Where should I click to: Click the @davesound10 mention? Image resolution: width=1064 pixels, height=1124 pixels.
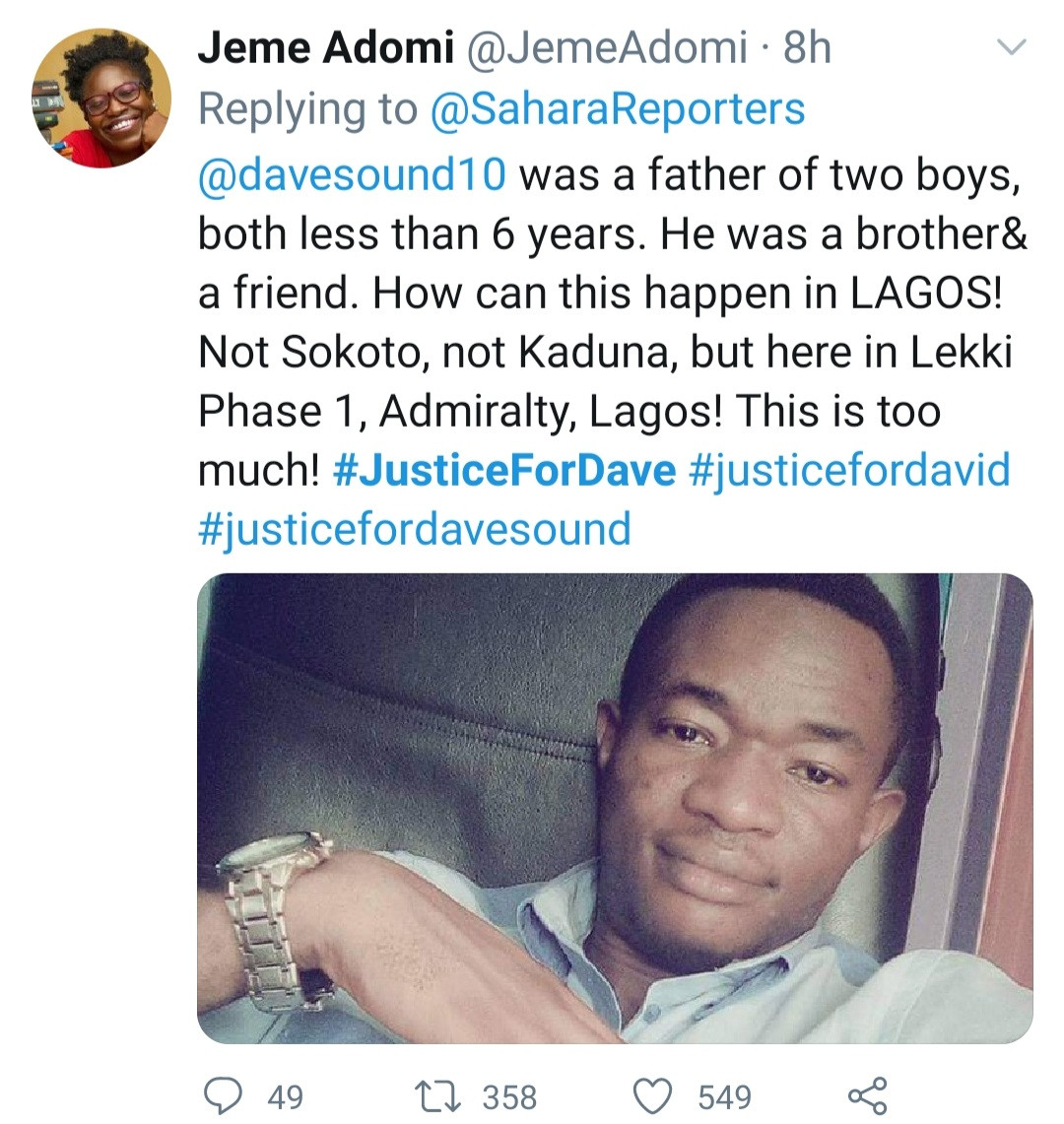(352, 174)
